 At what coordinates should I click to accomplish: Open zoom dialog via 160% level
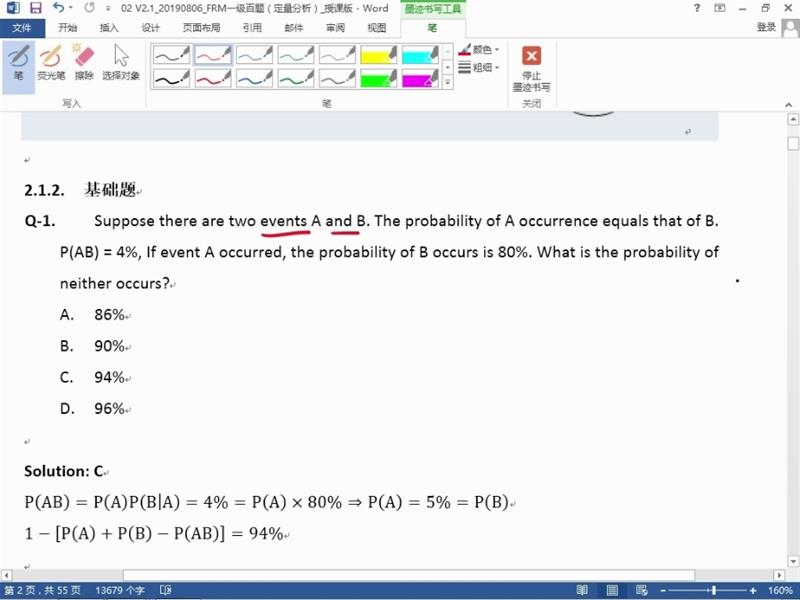pyautogui.click(x=780, y=590)
